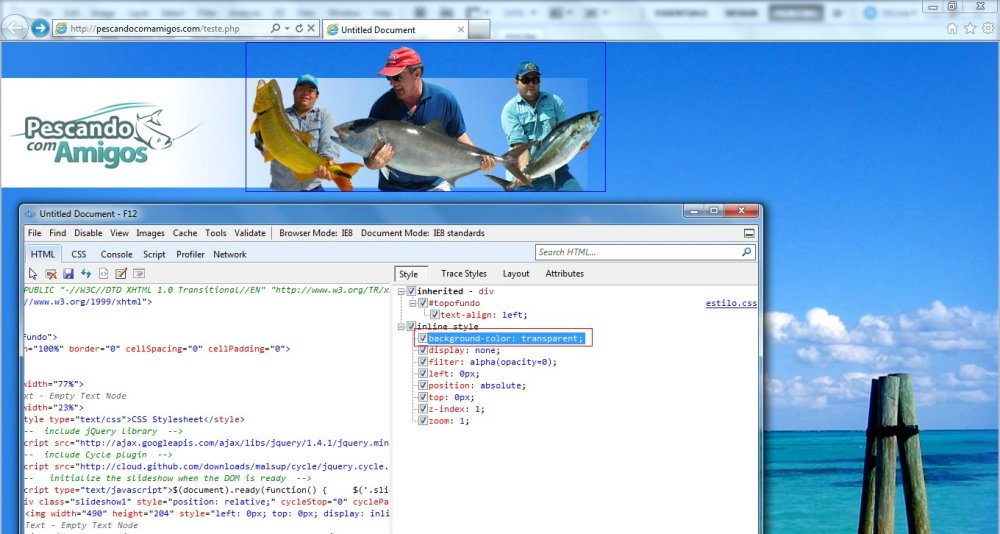The width and height of the screenshot is (1000, 534).
Task: Click the Clear browser cache icon
Action: (x=50, y=274)
